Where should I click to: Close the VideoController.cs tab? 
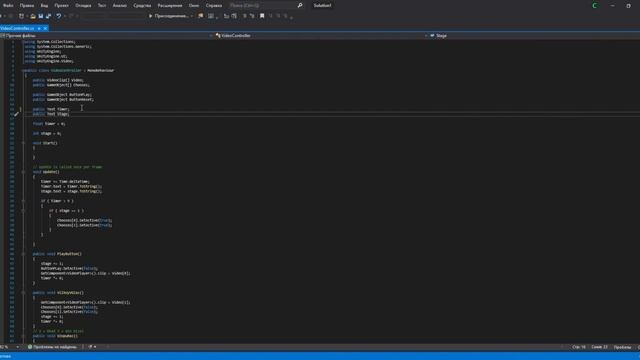[45, 28]
